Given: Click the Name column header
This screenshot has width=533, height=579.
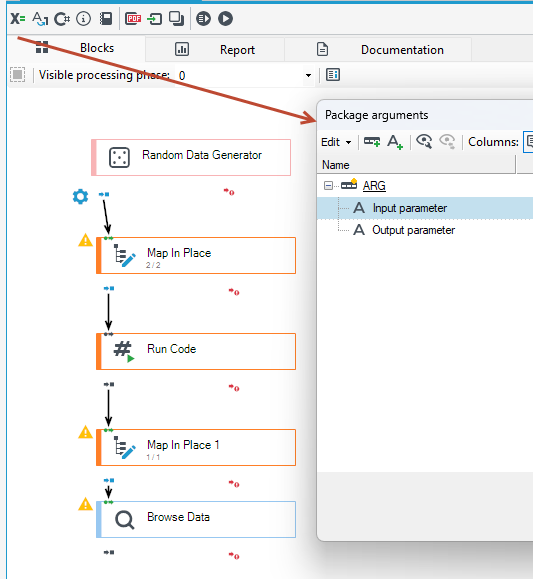Looking at the screenshot, I should (x=416, y=165).
